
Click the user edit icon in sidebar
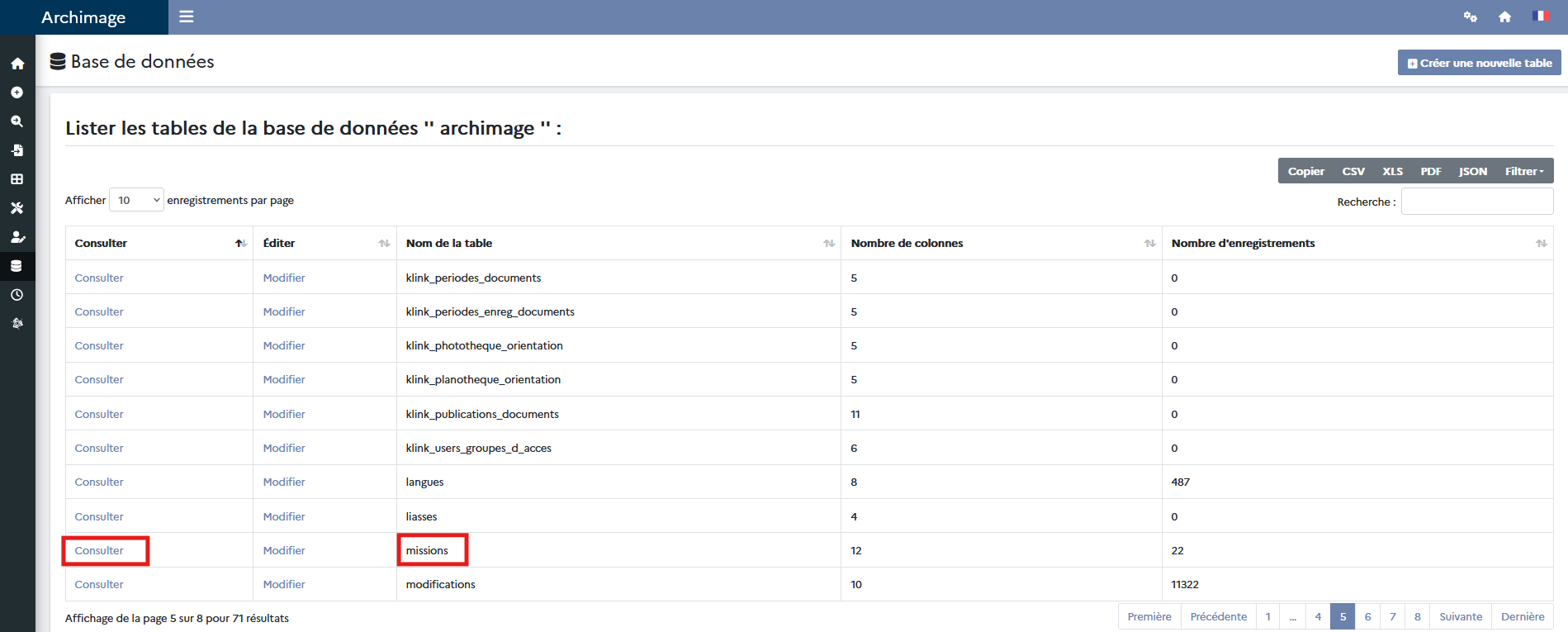pos(17,237)
